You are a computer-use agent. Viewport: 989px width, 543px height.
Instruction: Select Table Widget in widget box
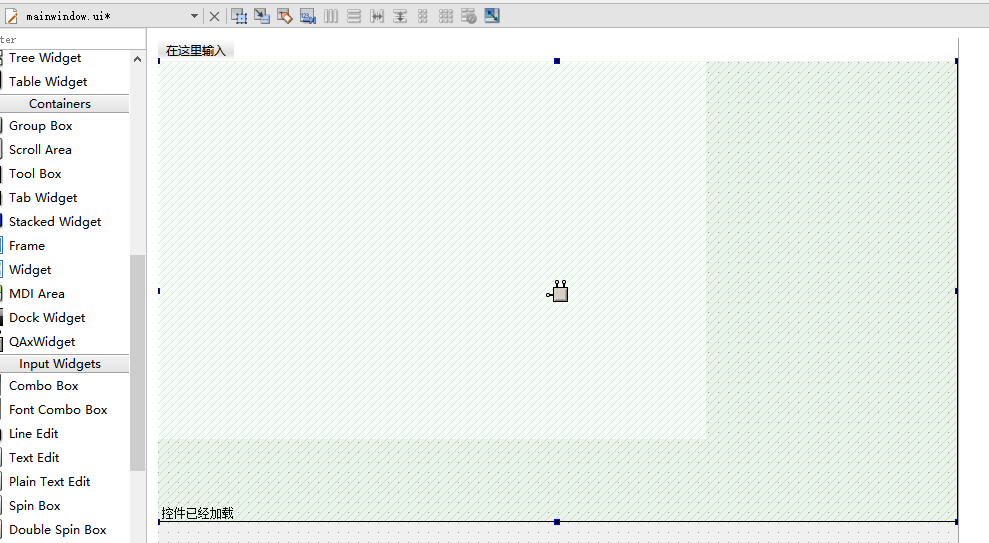click(x=48, y=82)
